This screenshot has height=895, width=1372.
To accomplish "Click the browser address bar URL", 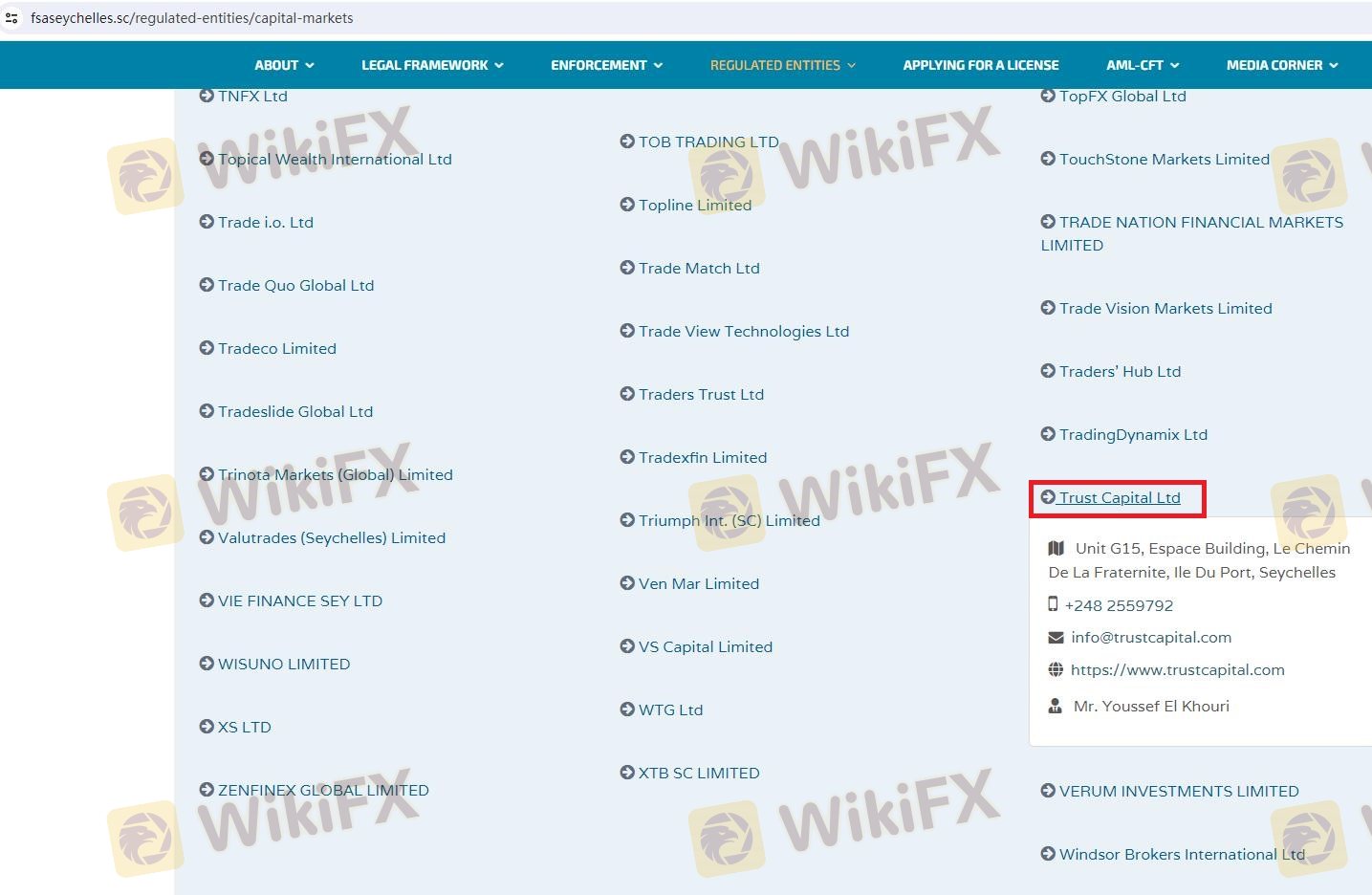I will [191, 18].
